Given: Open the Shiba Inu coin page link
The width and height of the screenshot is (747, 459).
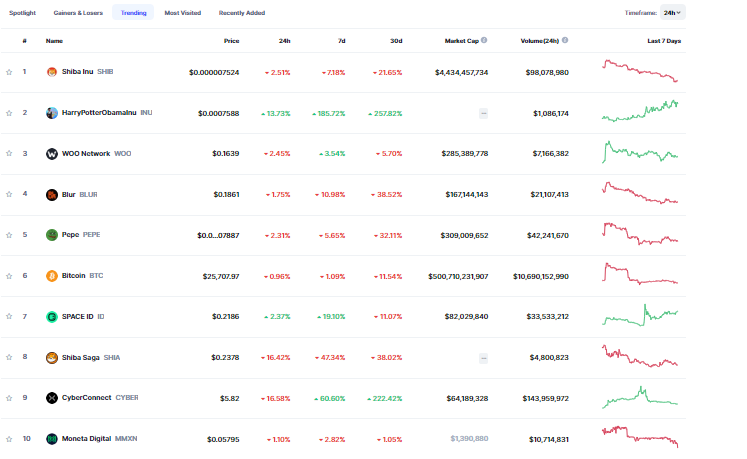Looking at the screenshot, I should click(87, 72).
